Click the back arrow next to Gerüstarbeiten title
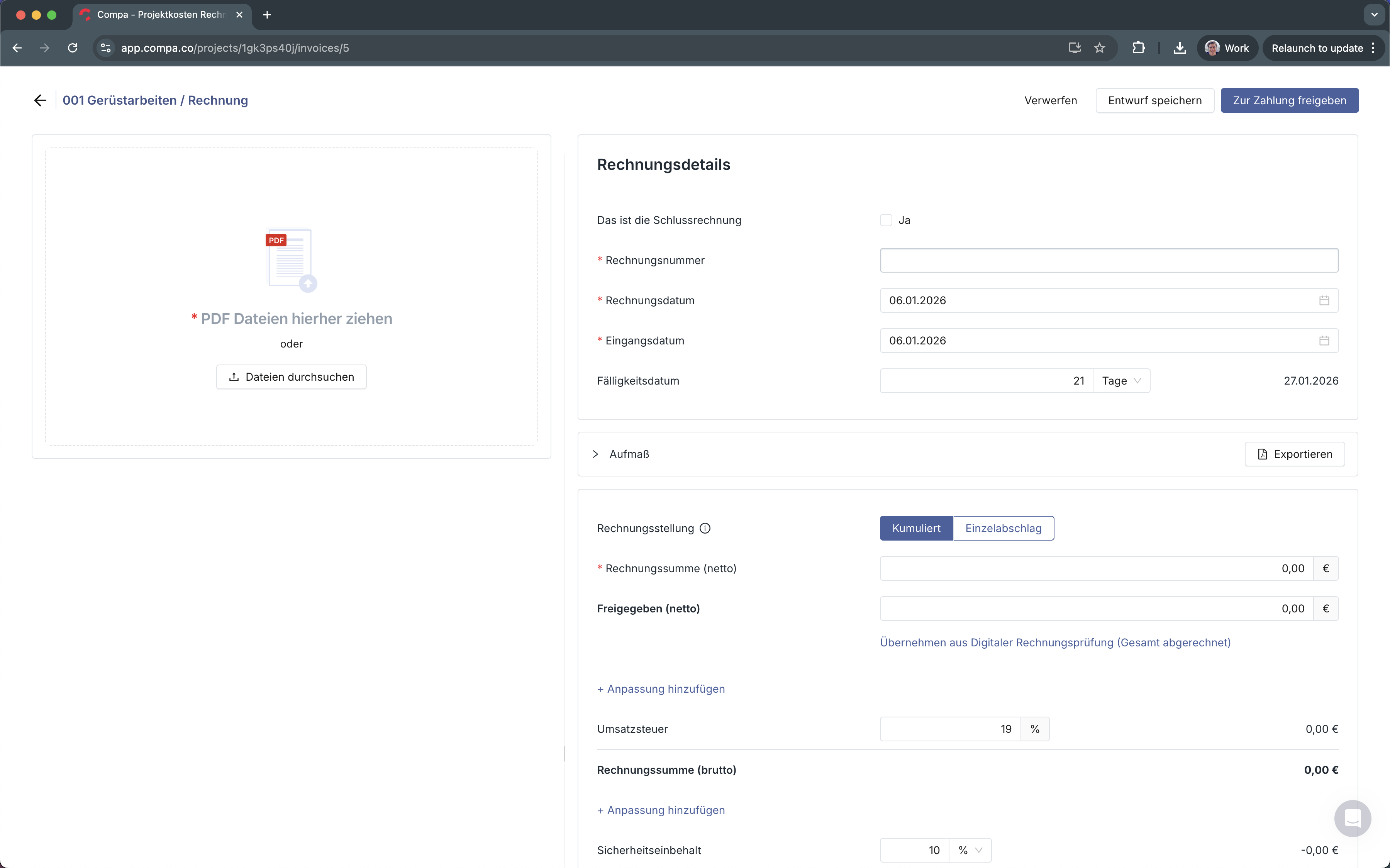The image size is (1390, 868). [40, 100]
